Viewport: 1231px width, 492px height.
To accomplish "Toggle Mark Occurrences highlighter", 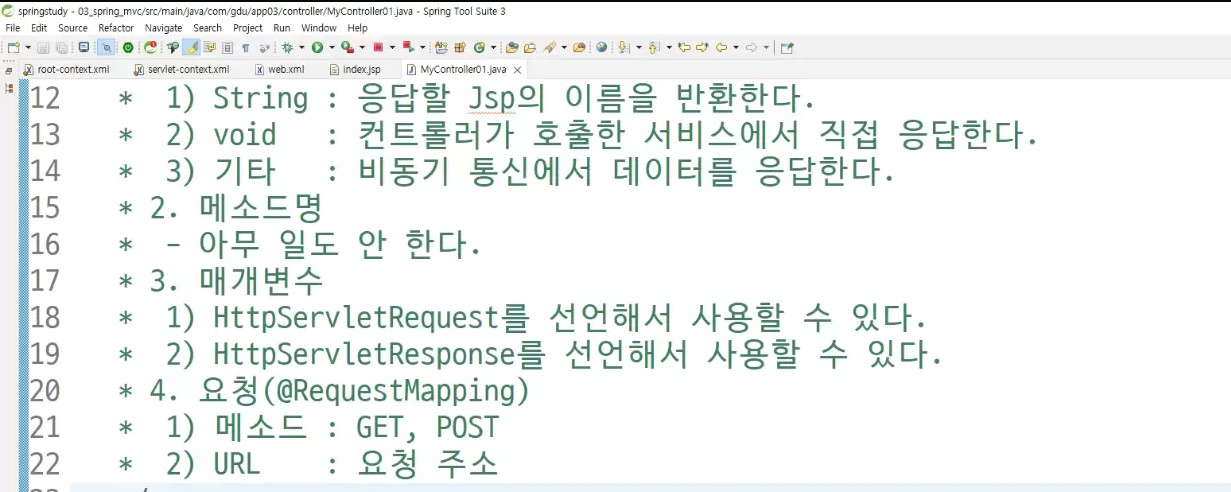I will (x=193, y=47).
